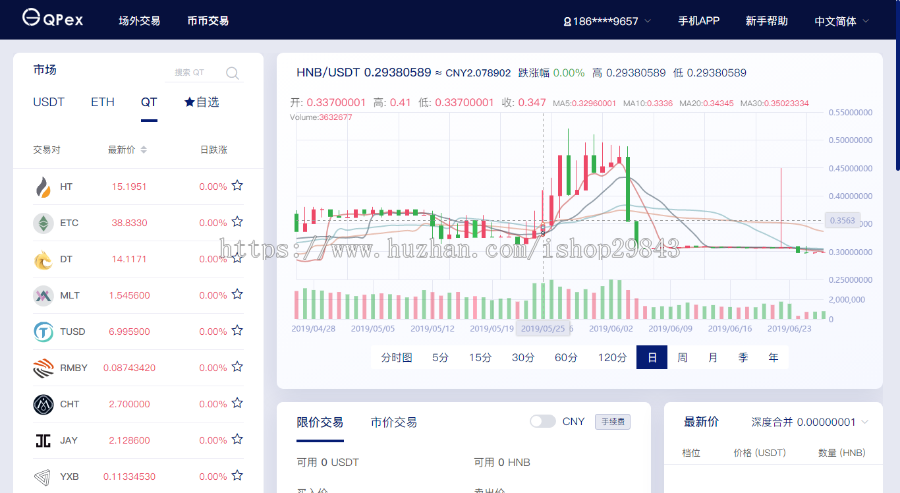Click the CHT coin icon
Screen dimensions: 900x493
coord(43,404)
